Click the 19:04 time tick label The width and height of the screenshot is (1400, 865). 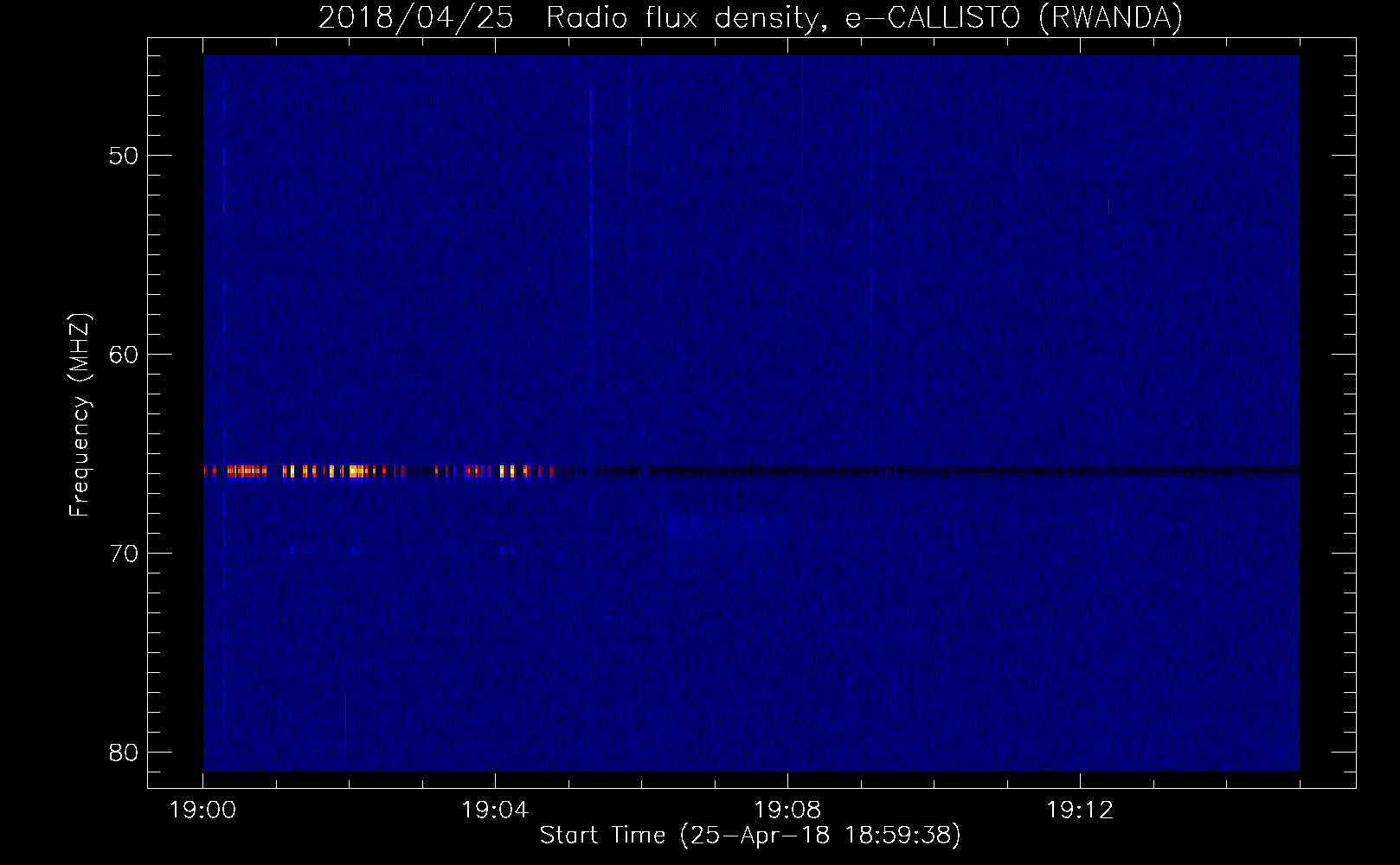(495, 811)
